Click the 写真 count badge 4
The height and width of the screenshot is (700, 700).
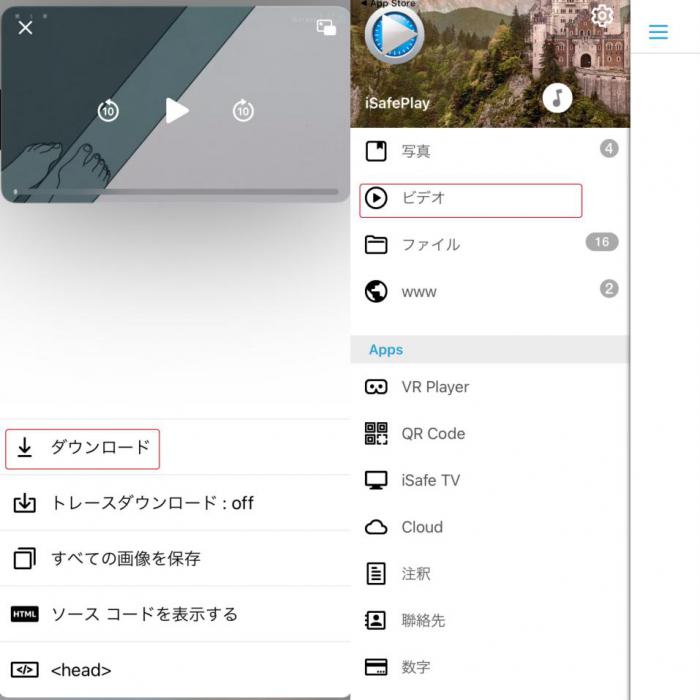[609, 148]
